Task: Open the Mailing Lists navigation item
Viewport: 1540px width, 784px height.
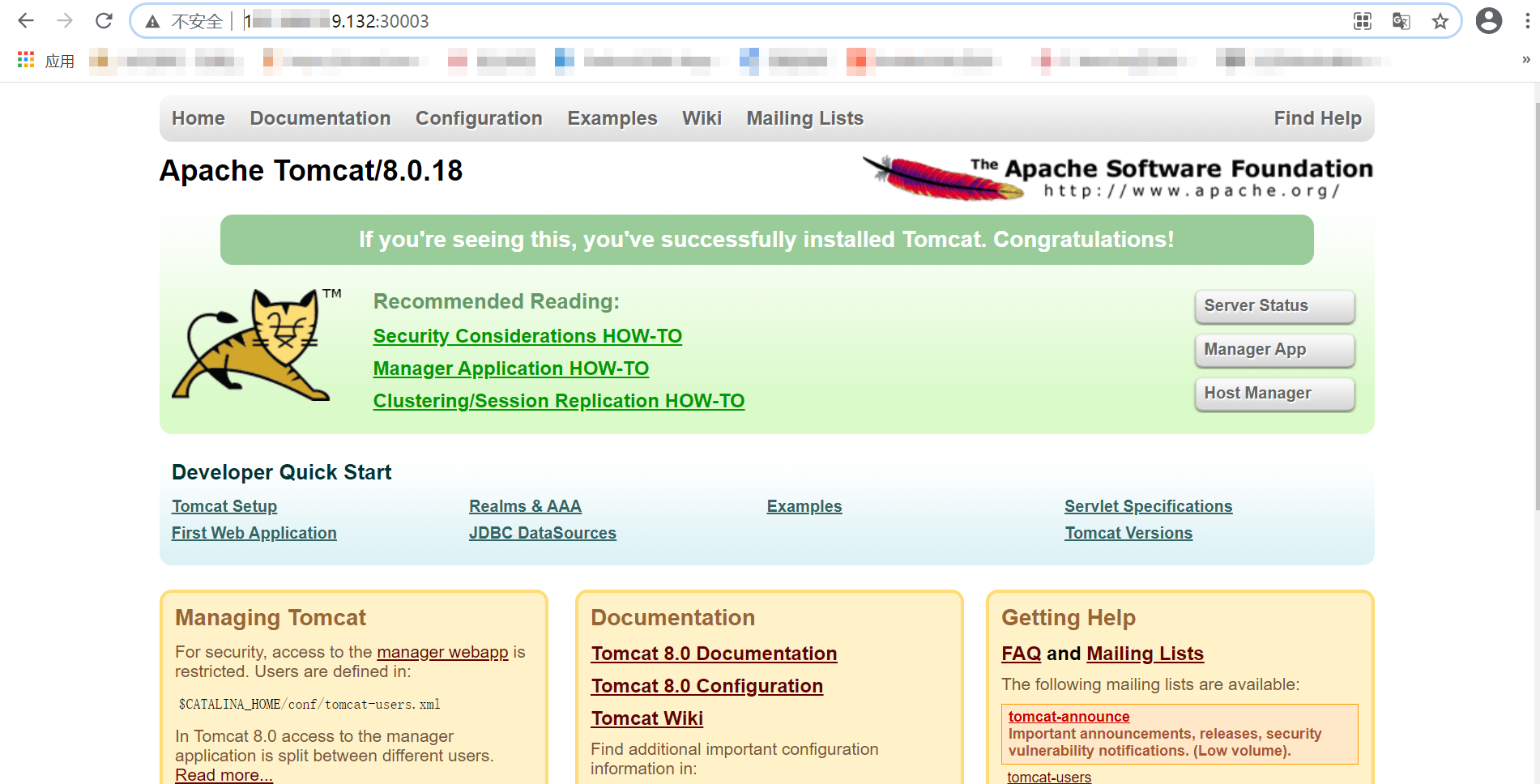Action: pos(805,118)
